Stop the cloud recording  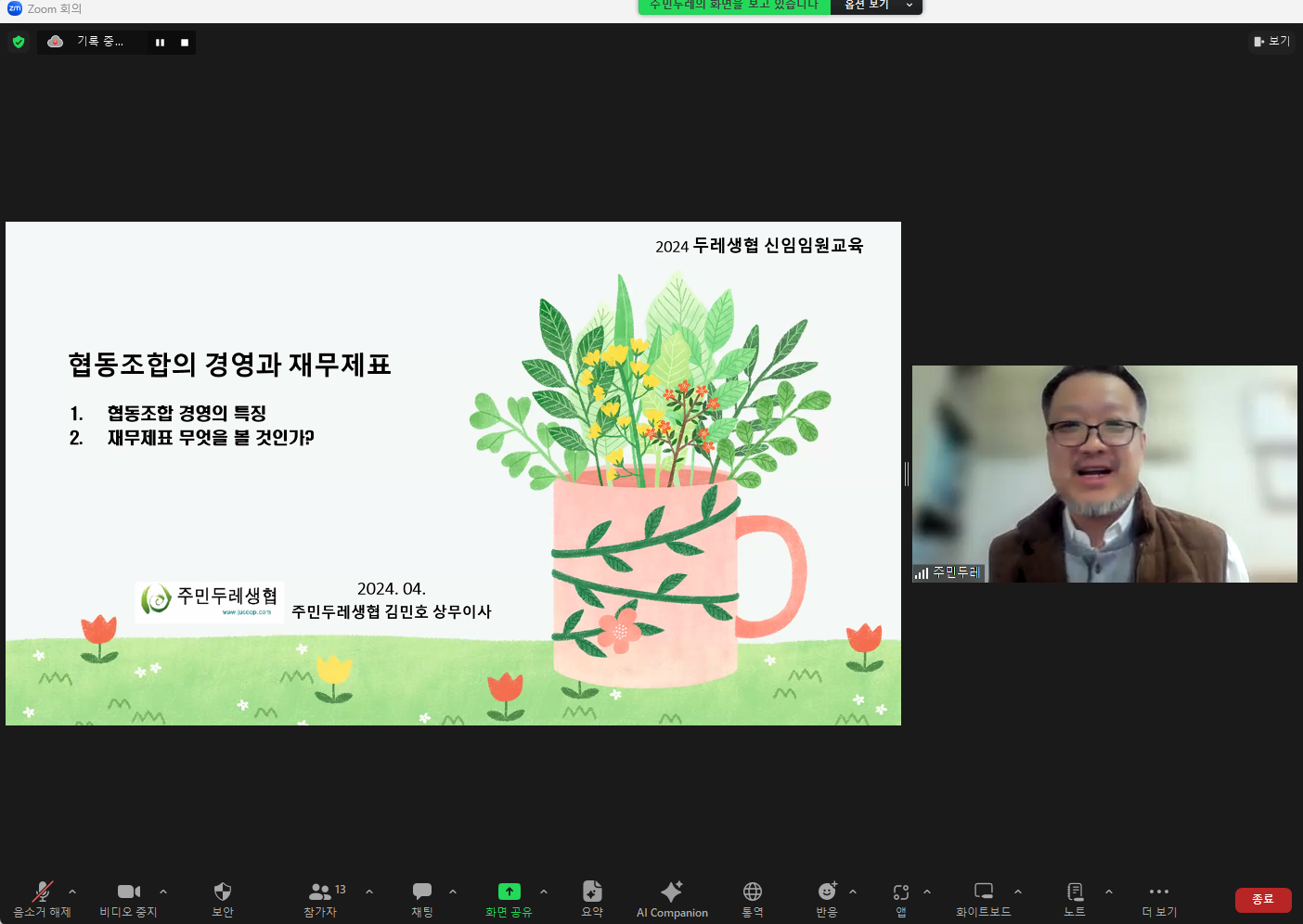[x=185, y=43]
